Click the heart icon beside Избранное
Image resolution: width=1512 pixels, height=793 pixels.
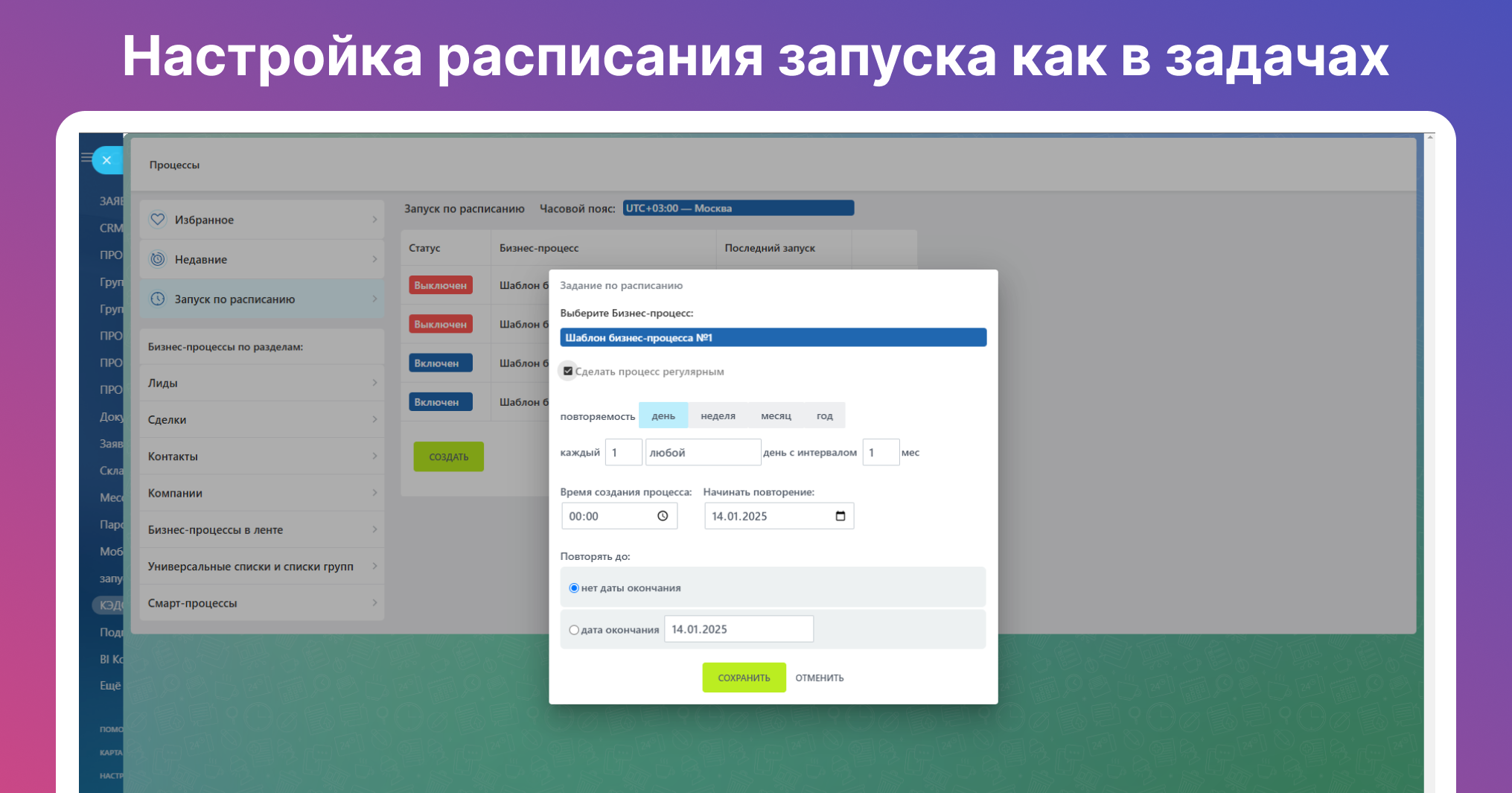pos(158,220)
